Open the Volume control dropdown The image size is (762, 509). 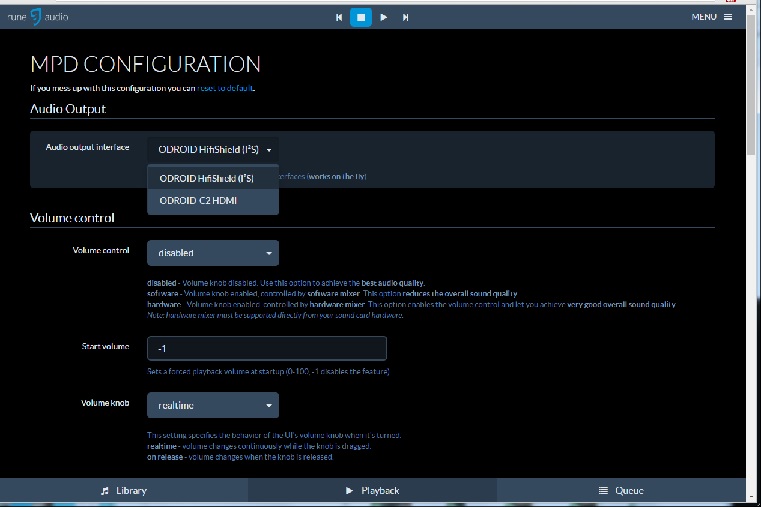(x=213, y=253)
